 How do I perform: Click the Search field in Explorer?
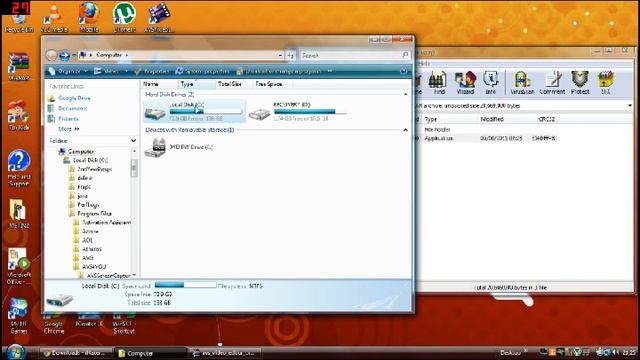355,55
